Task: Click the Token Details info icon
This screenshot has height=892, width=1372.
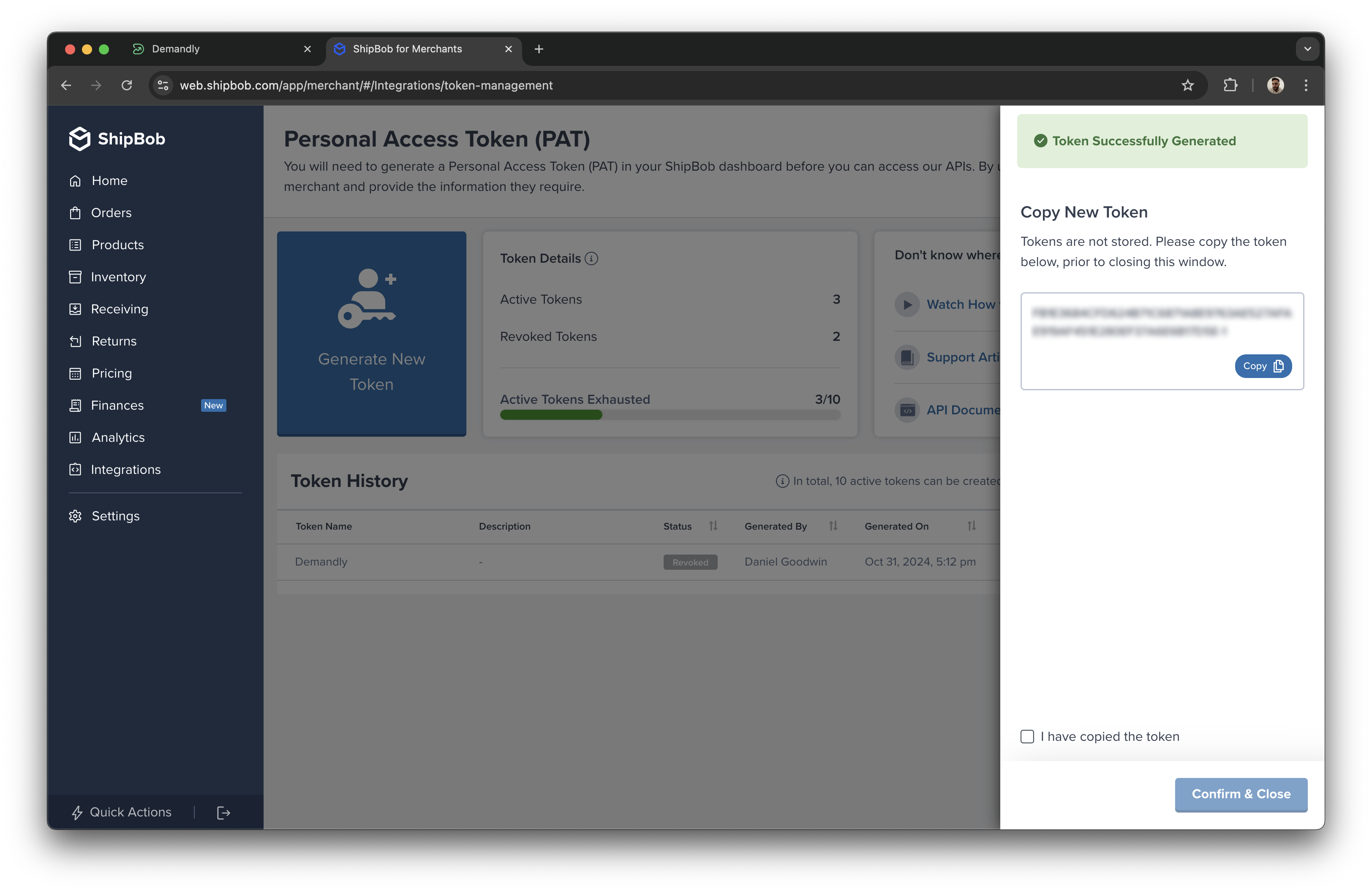Action: pyautogui.click(x=591, y=258)
